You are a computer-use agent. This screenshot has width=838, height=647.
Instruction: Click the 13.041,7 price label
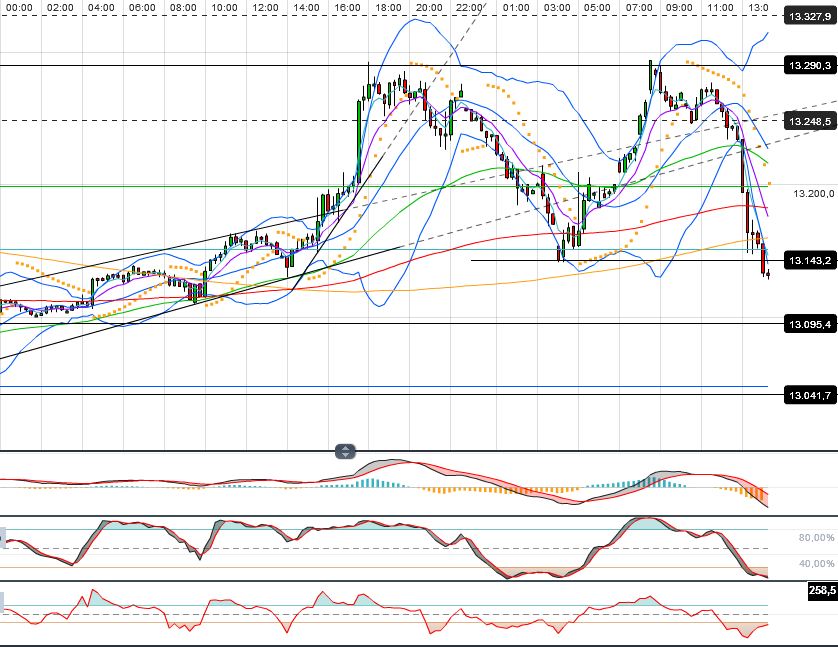pyautogui.click(x=809, y=396)
